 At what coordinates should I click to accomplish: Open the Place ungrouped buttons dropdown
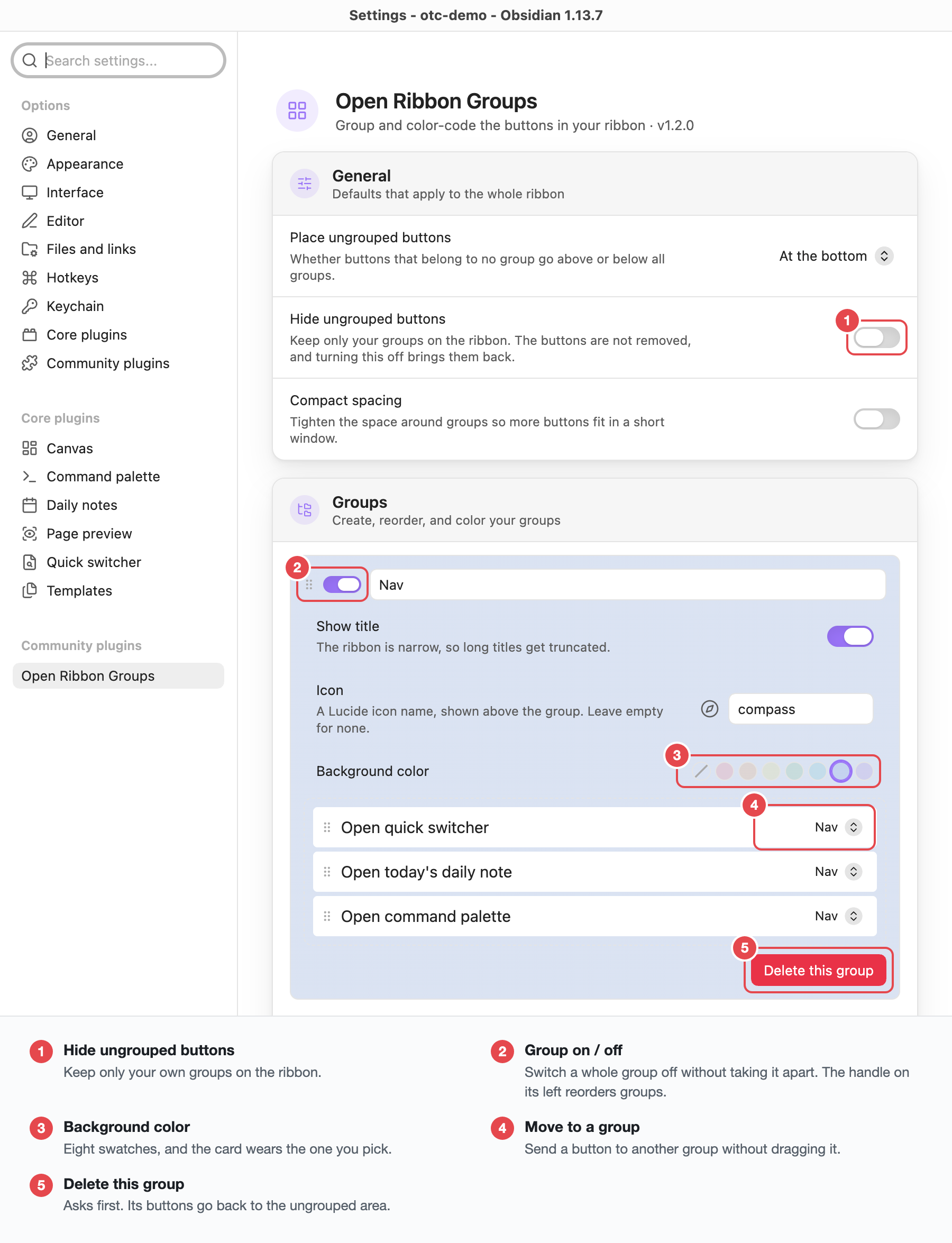[x=836, y=256]
